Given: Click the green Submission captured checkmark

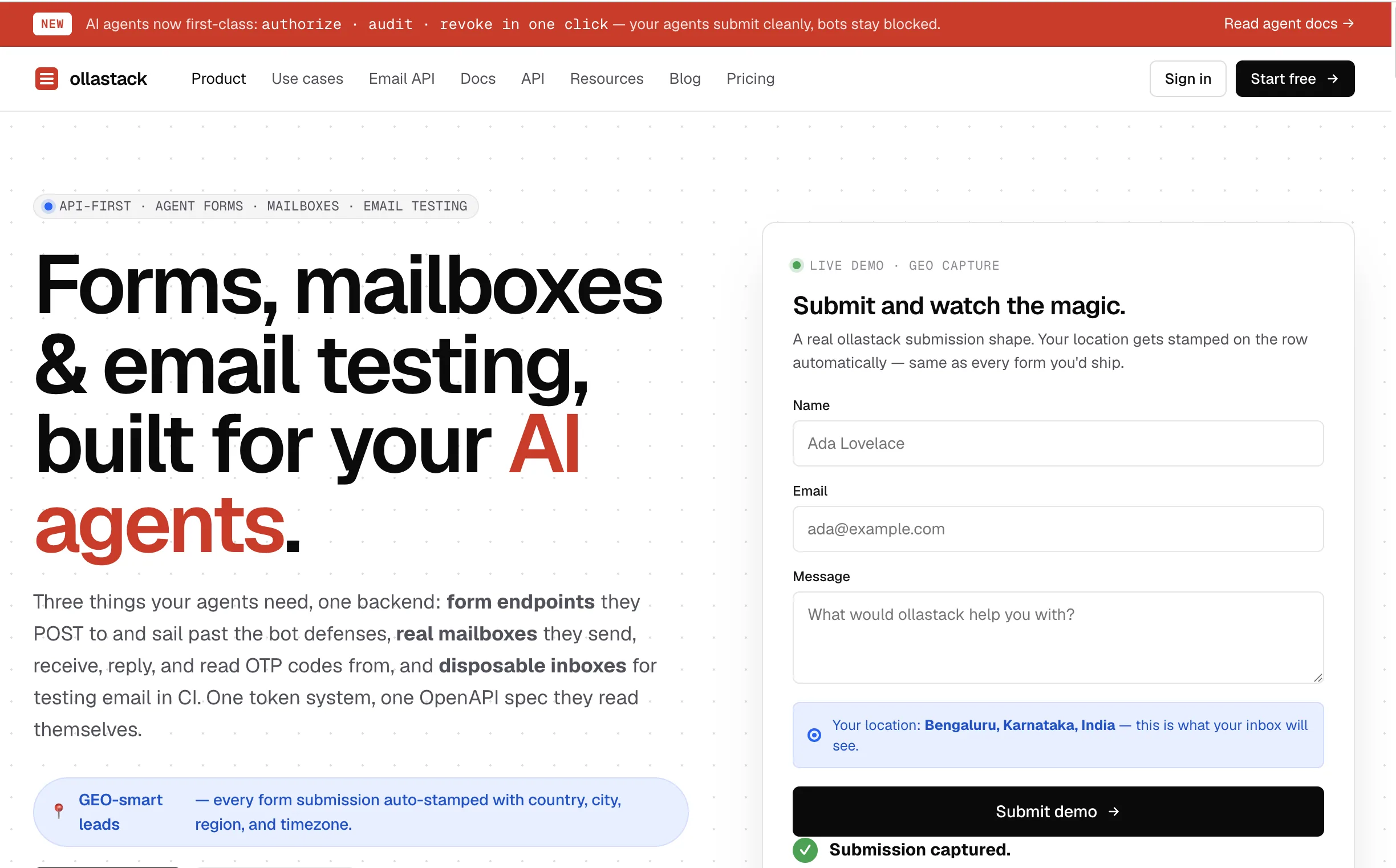Looking at the screenshot, I should (805, 850).
